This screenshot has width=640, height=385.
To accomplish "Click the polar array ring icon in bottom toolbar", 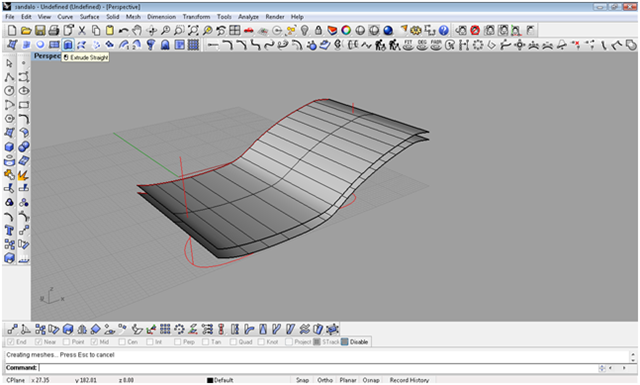I will [179, 329].
